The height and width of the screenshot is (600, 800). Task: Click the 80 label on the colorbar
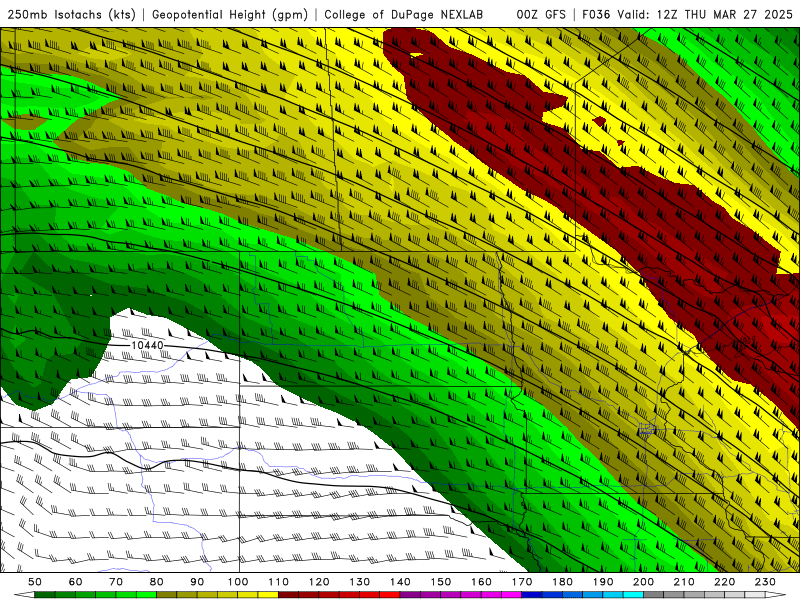click(157, 582)
